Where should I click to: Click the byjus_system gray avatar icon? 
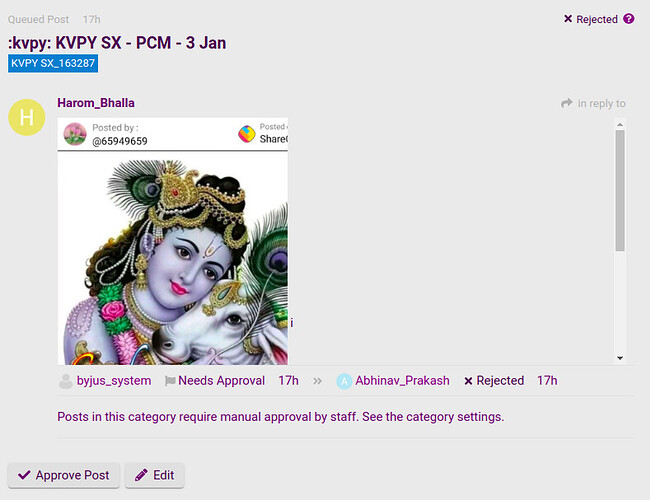[x=65, y=381]
